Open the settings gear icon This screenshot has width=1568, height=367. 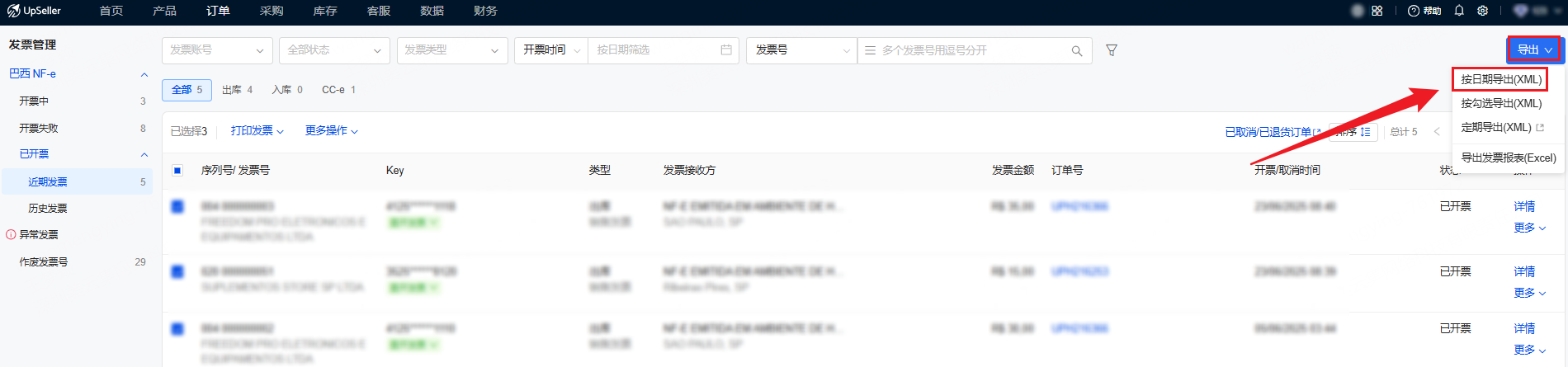point(1483,11)
